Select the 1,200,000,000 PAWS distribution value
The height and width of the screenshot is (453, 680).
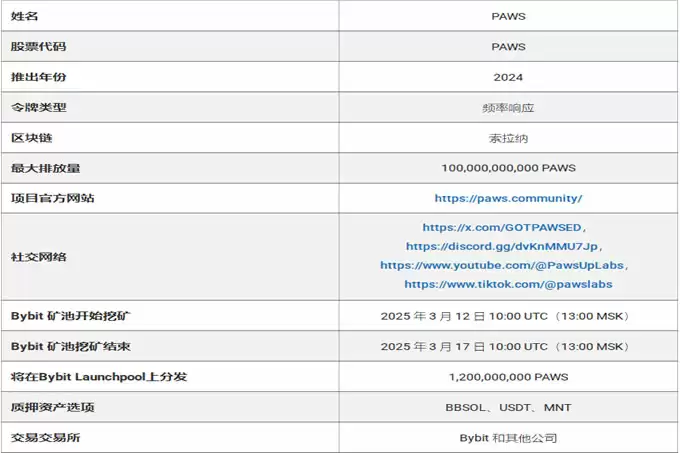pyautogui.click(x=508, y=377)
